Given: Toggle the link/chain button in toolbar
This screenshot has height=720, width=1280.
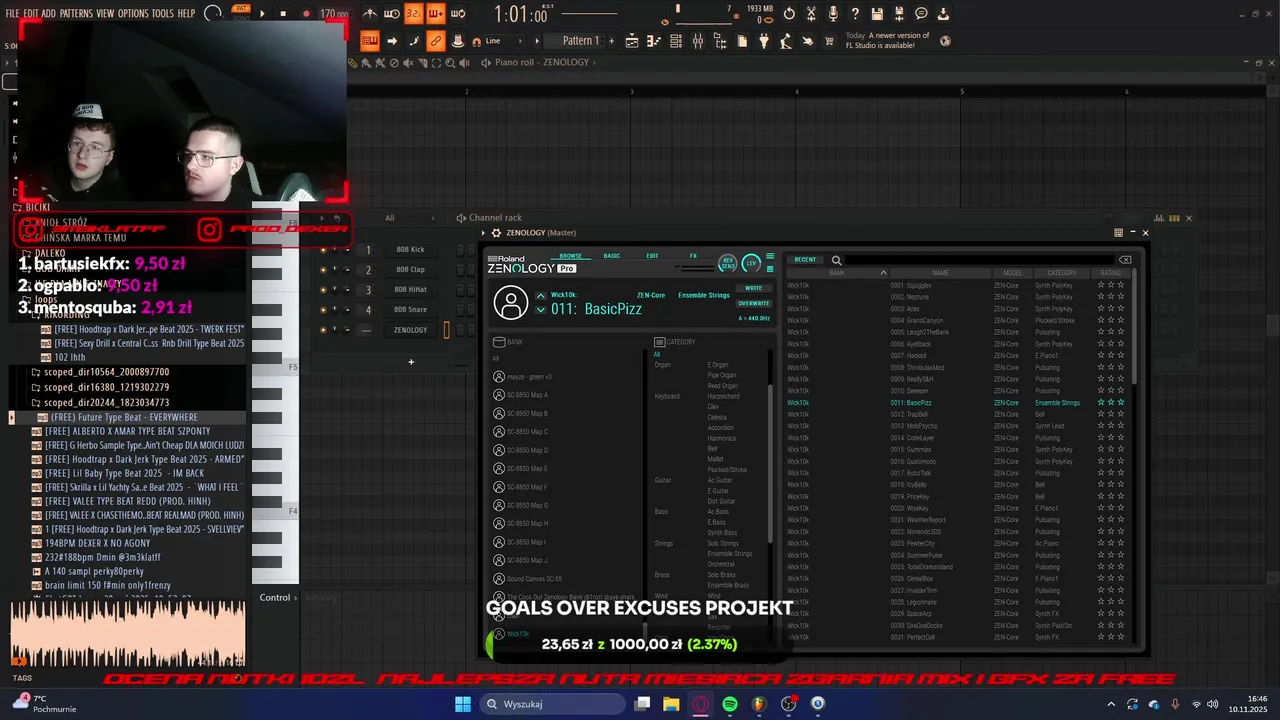Looking at the screenshot, I should pyautogui.click(x=435, y=41).
